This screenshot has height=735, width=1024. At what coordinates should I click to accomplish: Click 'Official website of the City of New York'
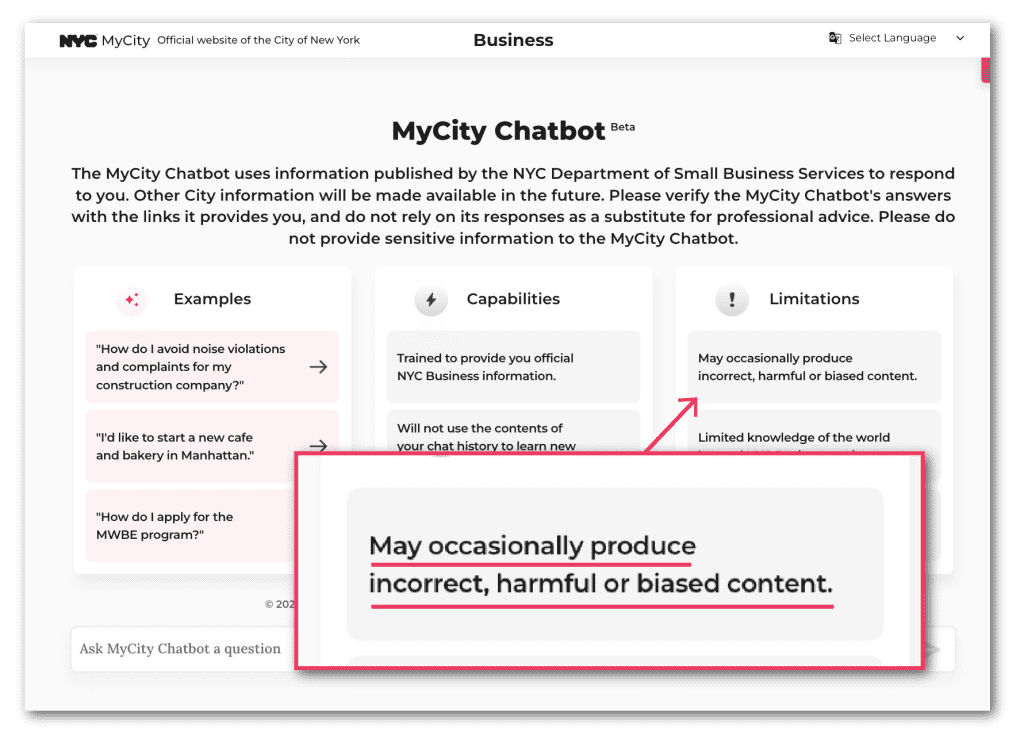coord(259,40)
